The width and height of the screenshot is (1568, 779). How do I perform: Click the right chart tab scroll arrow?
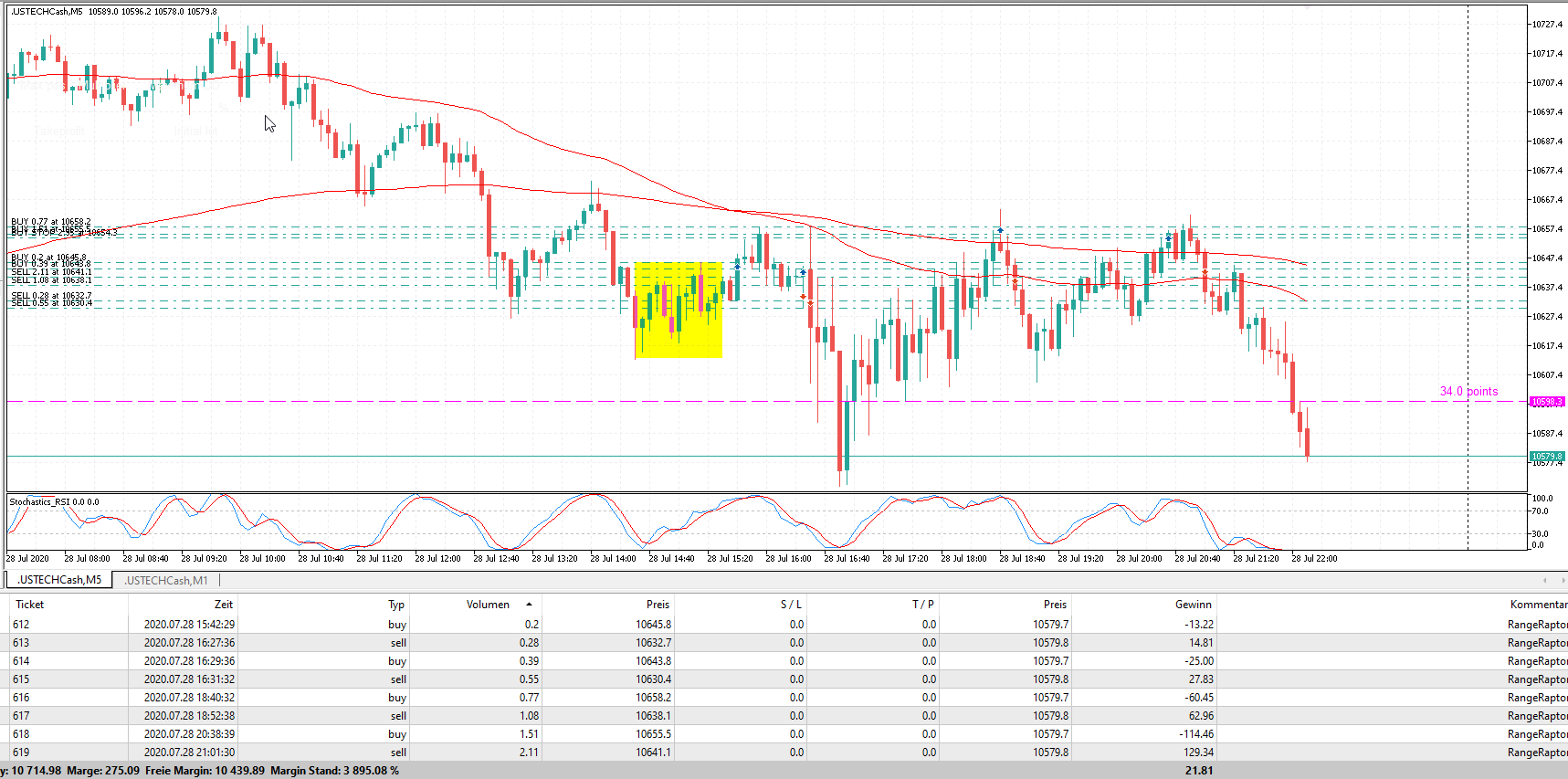click(x=1562, y=581)
